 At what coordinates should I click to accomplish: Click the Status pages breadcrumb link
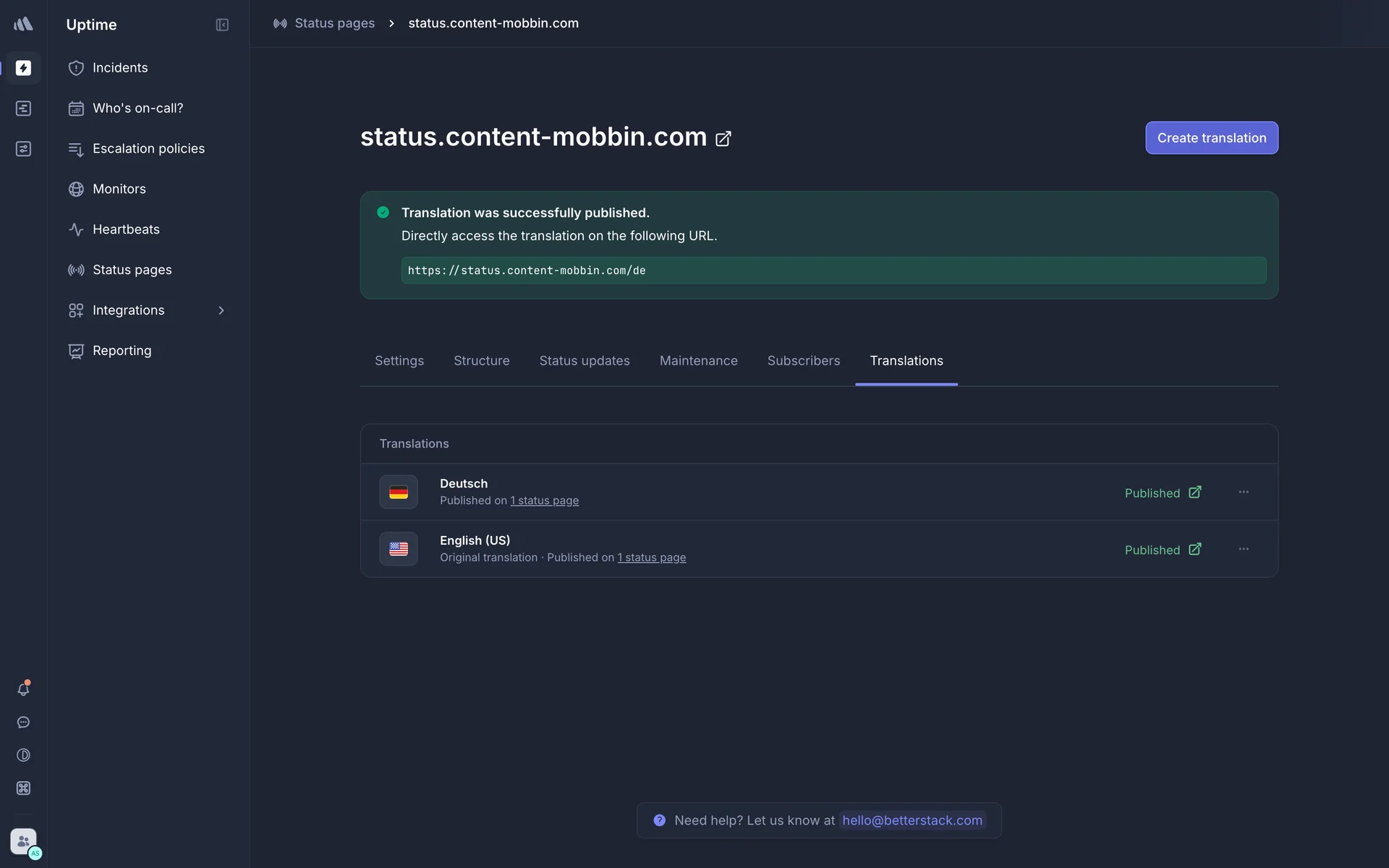[x=334, y=23]
